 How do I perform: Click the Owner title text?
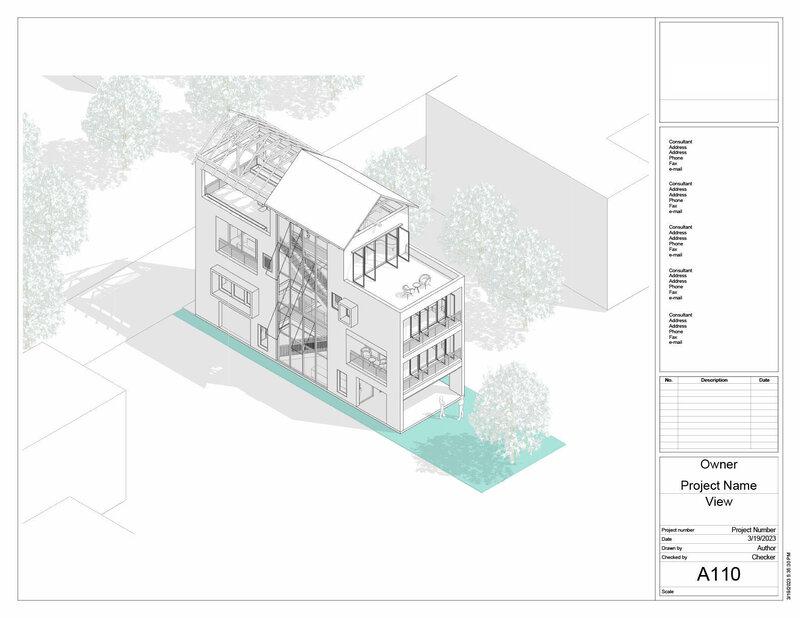click(x=718, y=464)
